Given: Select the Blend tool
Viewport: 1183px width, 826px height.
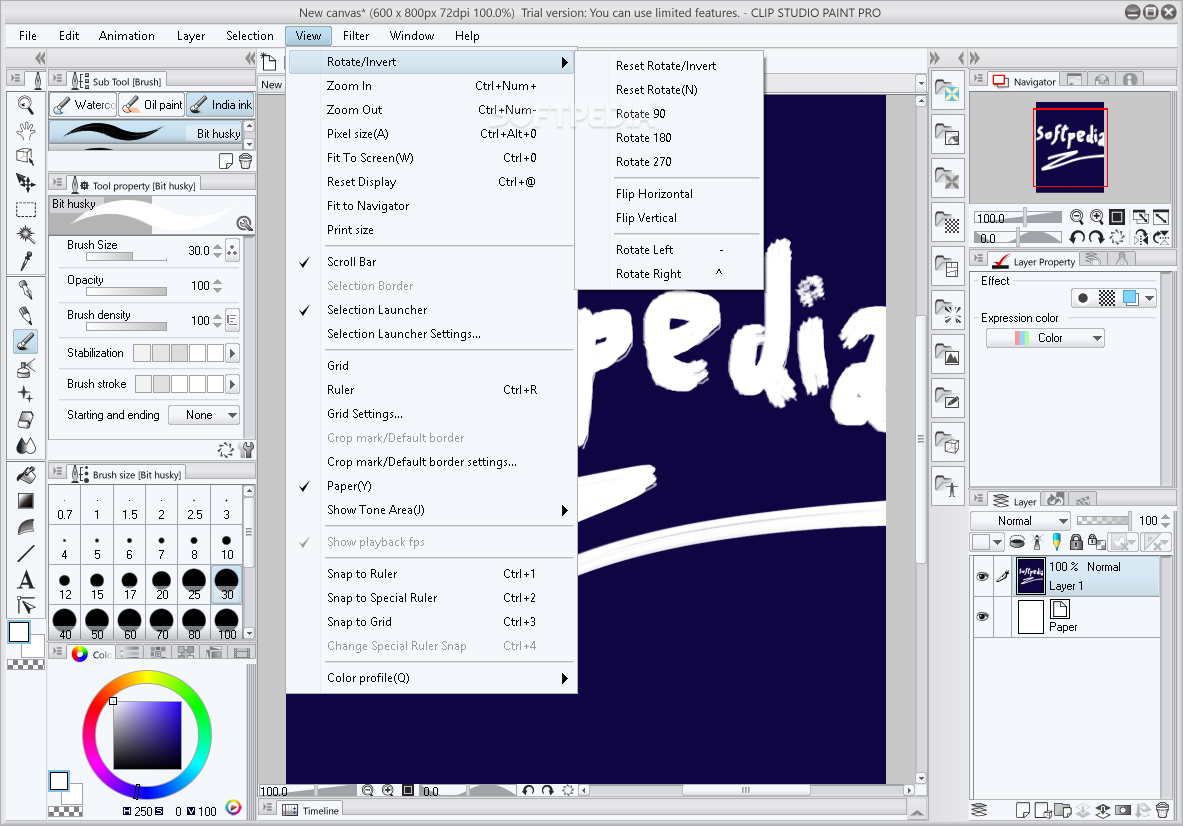Looking at the screenshot, I should pyautogui.click(x=26, y=445).
